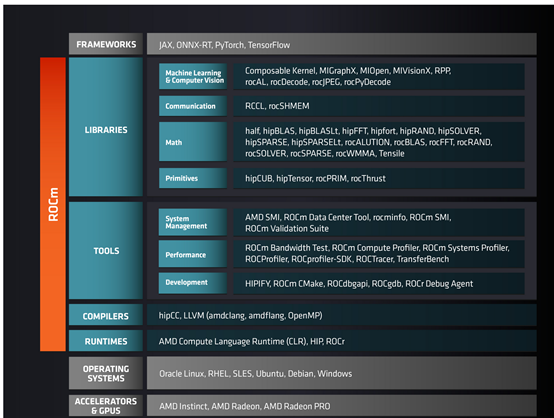Click the LIBRARIES block
The image size is (554, 418).
106,127
